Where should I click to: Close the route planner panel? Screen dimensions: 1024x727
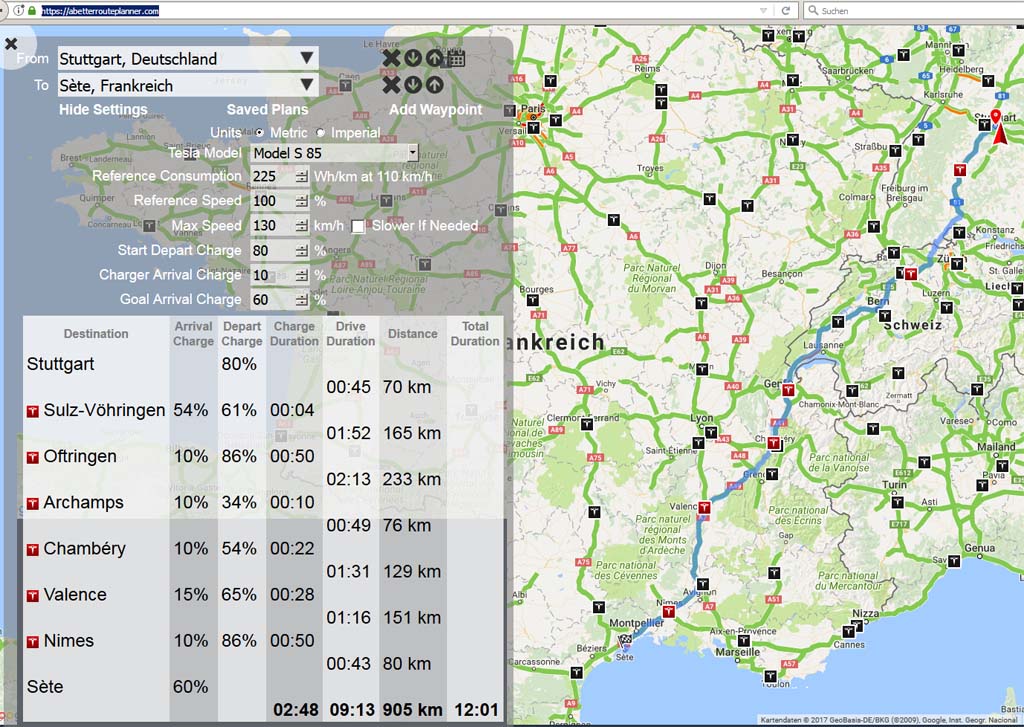click(11, 44)
